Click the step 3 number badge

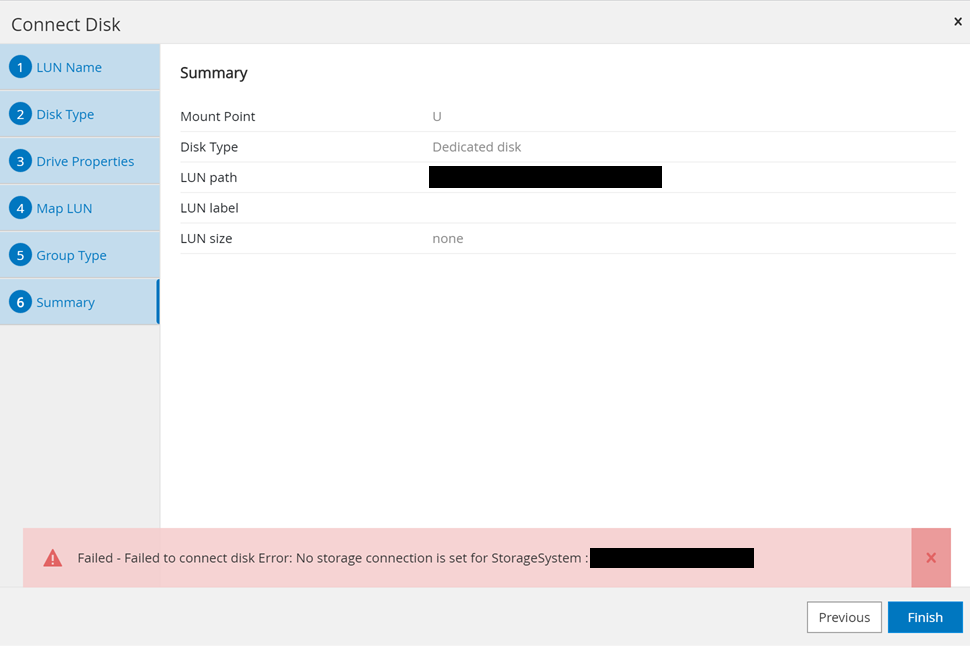click(x=20, y=161)
